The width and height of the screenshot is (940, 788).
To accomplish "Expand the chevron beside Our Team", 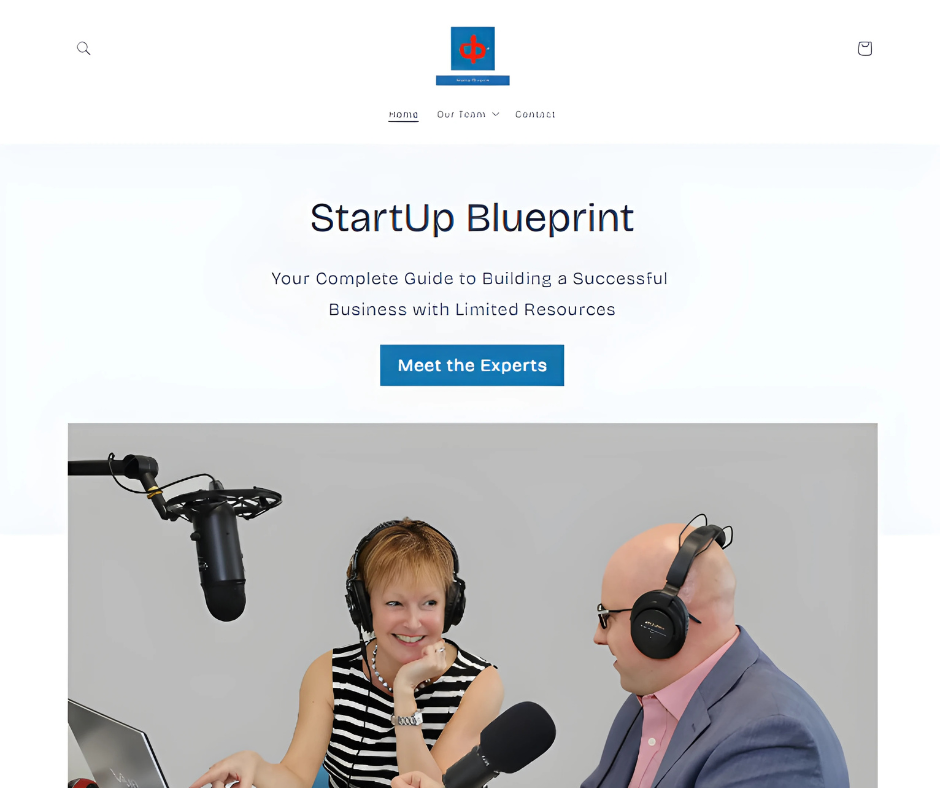I will pyautogui.click(x=496, y=114).
